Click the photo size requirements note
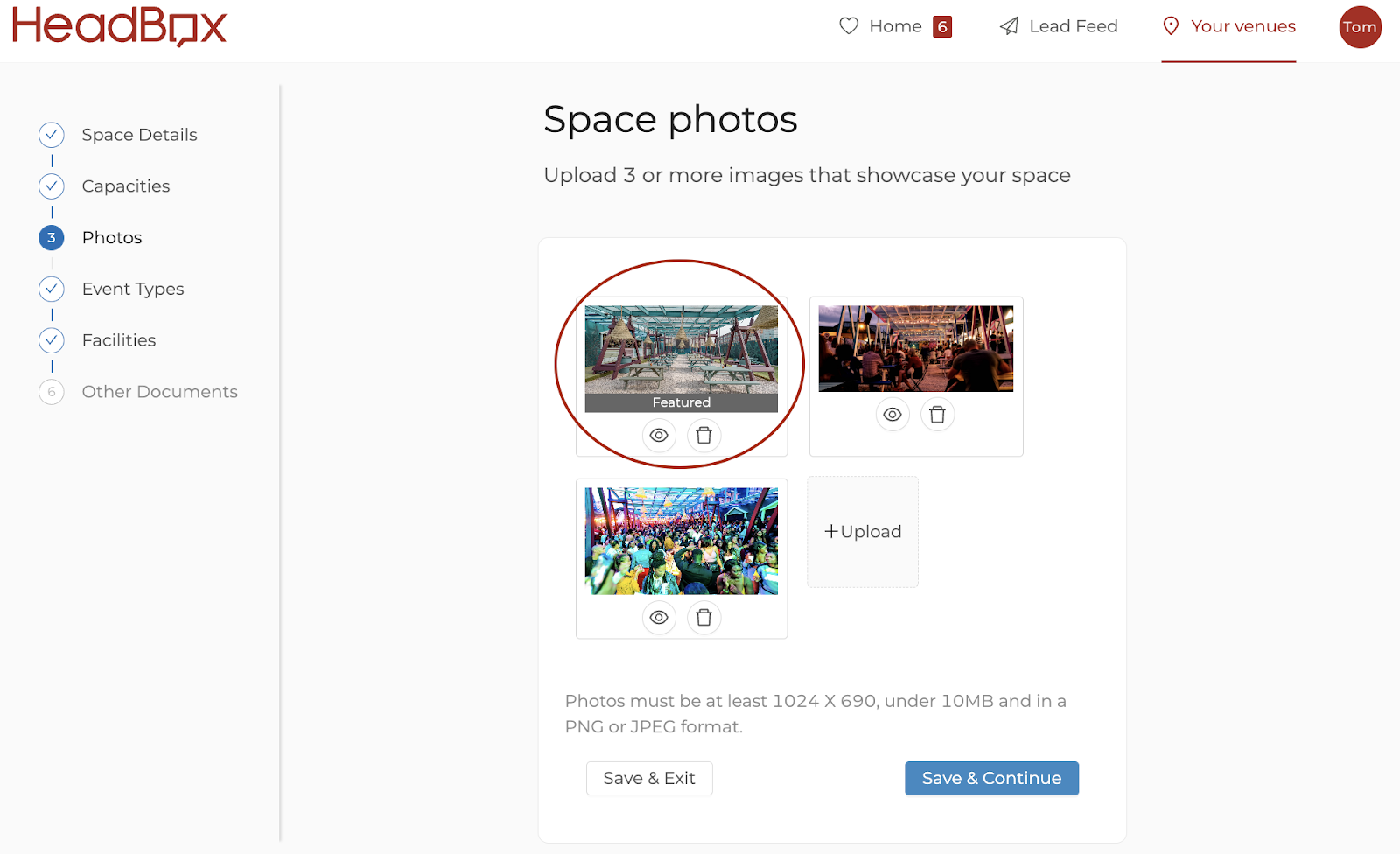 click(x=815, y=714)
